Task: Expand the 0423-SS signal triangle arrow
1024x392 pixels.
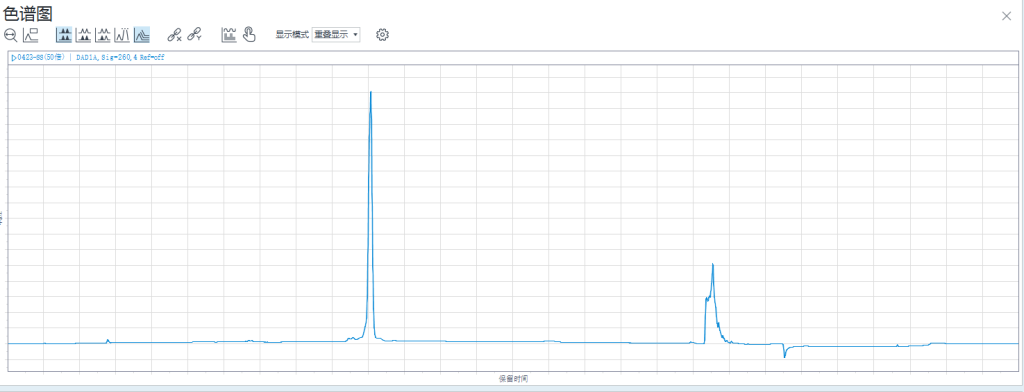Action: point(14,58)
